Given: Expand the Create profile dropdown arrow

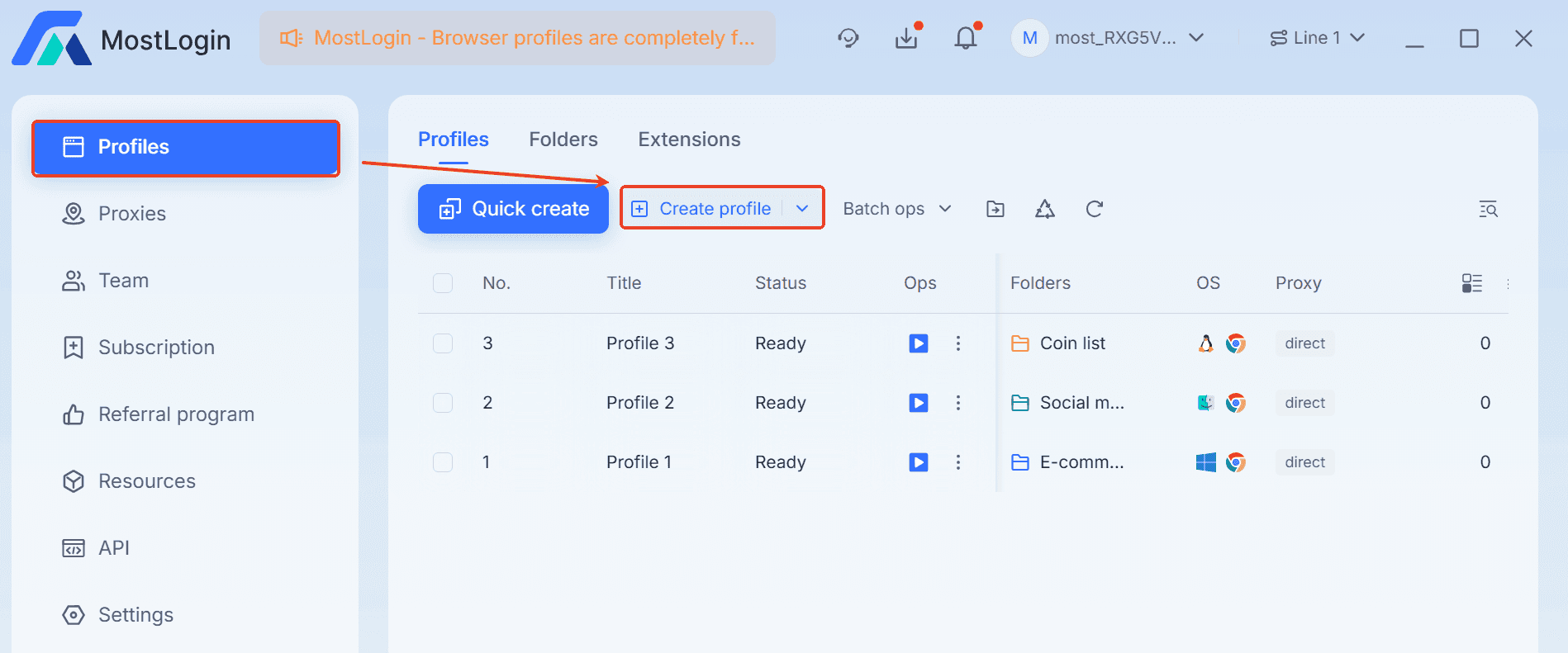Looking at the screenshot, I should (x=802, y=209).
